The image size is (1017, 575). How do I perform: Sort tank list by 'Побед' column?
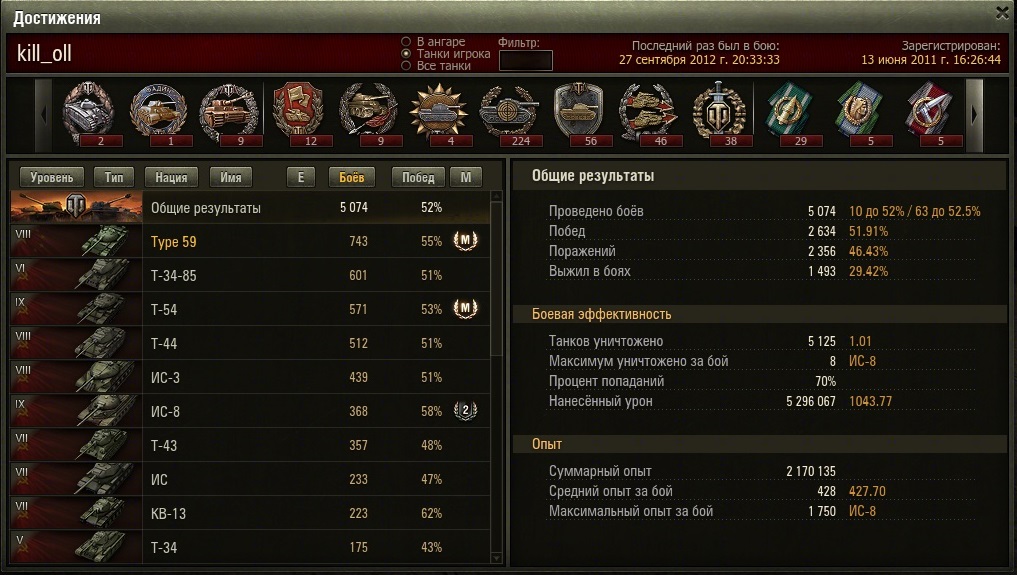(418, 177)
